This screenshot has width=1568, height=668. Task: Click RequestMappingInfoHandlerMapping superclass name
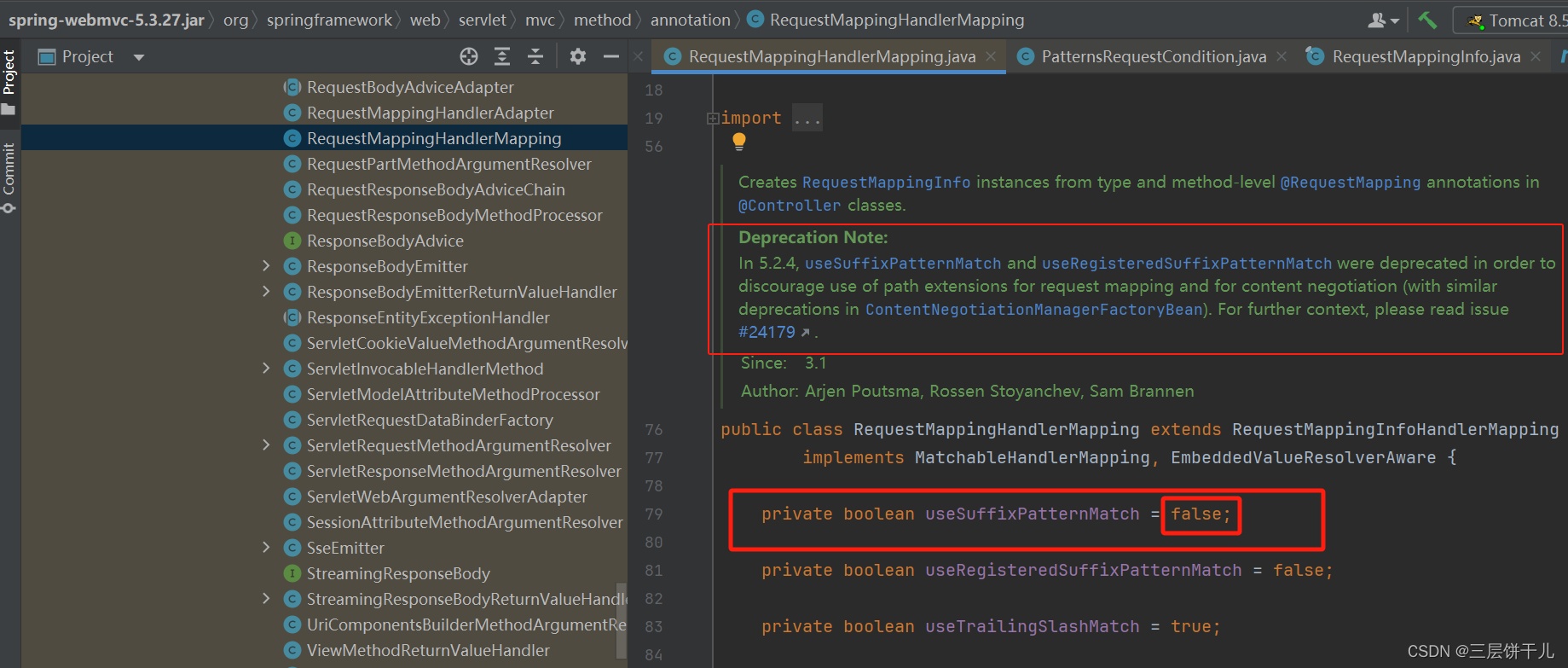pos(1395,429)
